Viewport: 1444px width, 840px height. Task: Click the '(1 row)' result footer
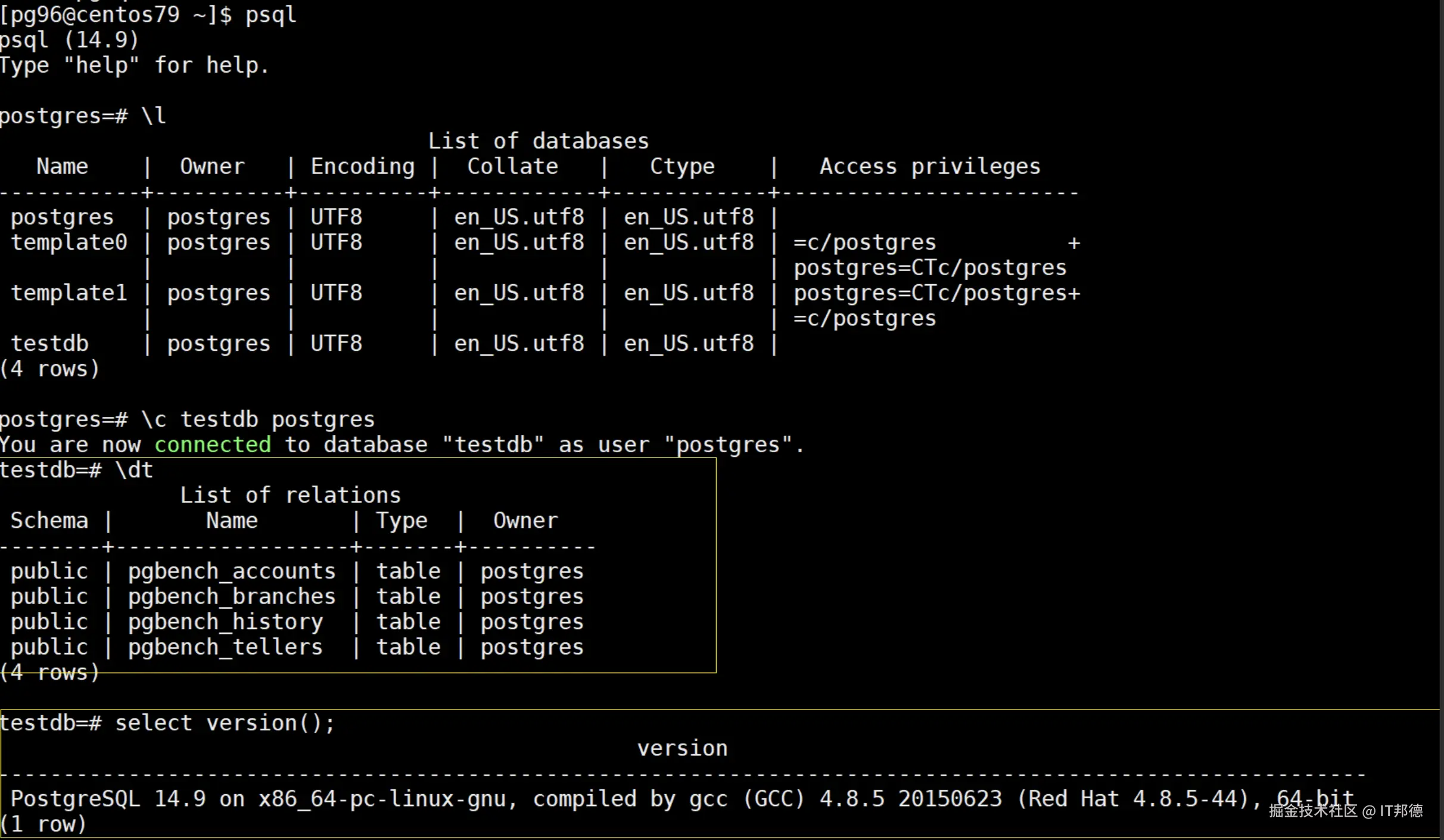[x=43, y=825]
